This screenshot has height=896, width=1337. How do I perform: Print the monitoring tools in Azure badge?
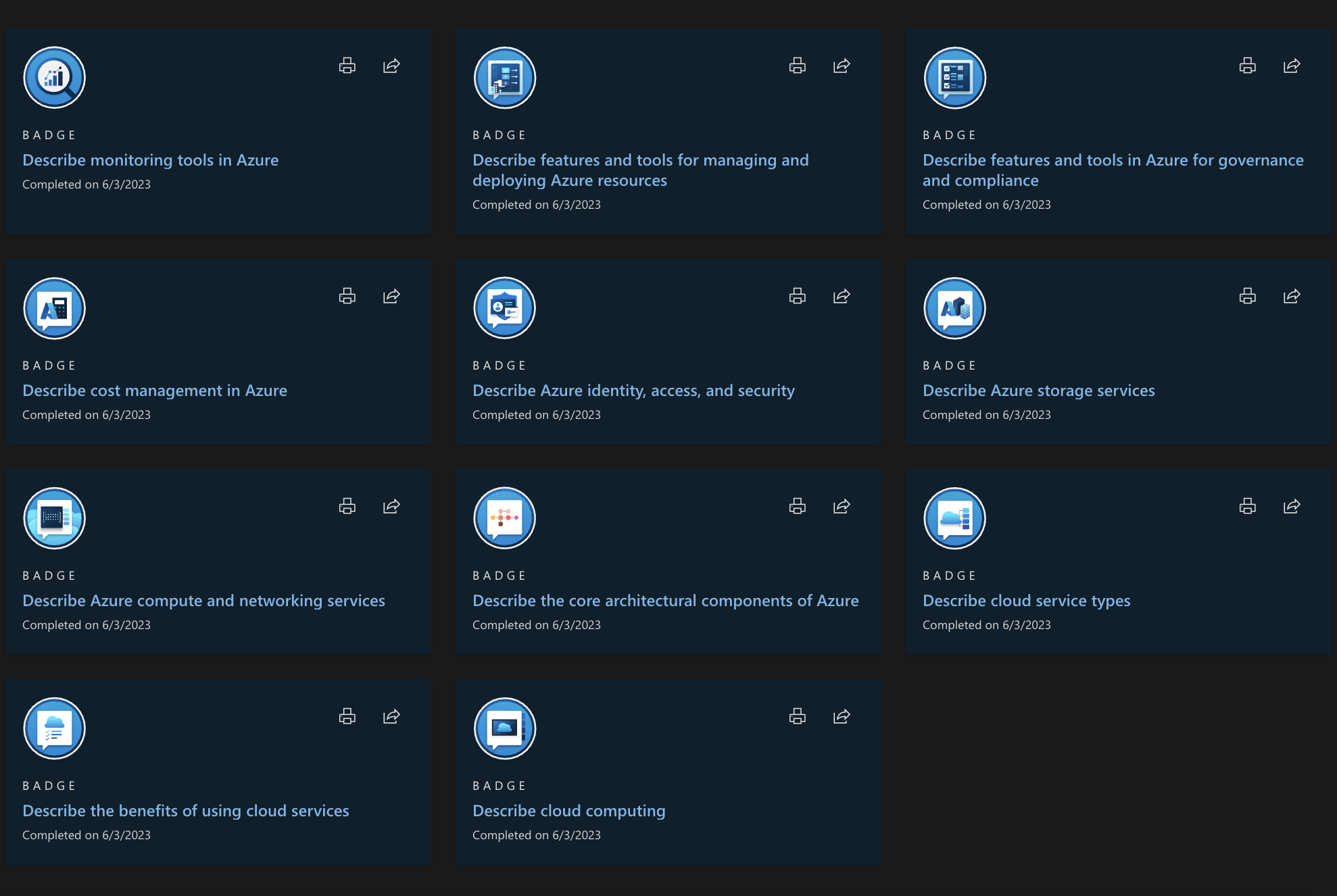pyautogui.click(x=347, y=66)
